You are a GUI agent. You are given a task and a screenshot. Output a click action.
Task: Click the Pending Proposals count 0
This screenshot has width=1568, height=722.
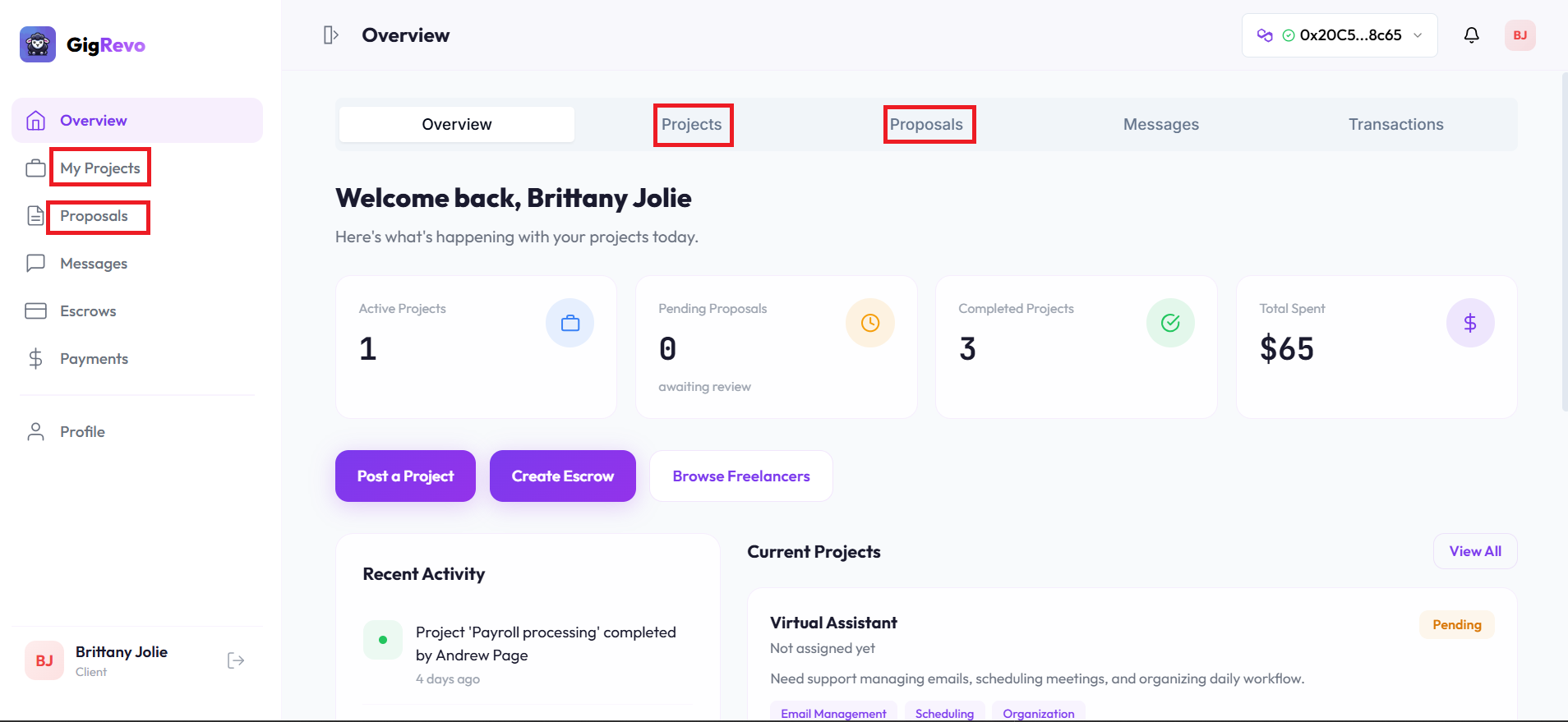[668, 349]
